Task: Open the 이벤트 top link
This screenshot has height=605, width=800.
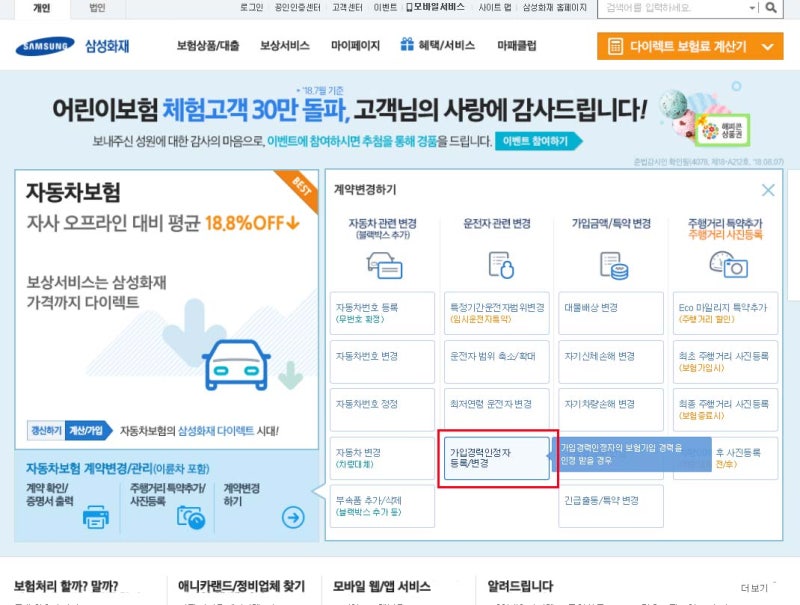Action: coord(385,8)
